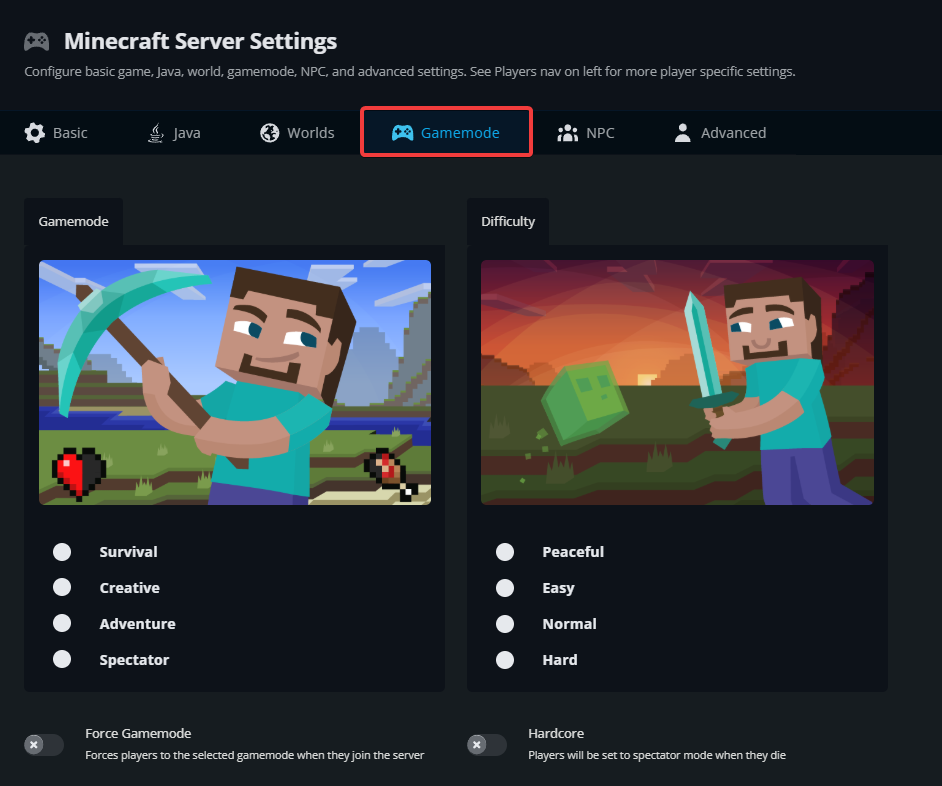
Task: Click the Java coffee cup icon
Action: 155,132
